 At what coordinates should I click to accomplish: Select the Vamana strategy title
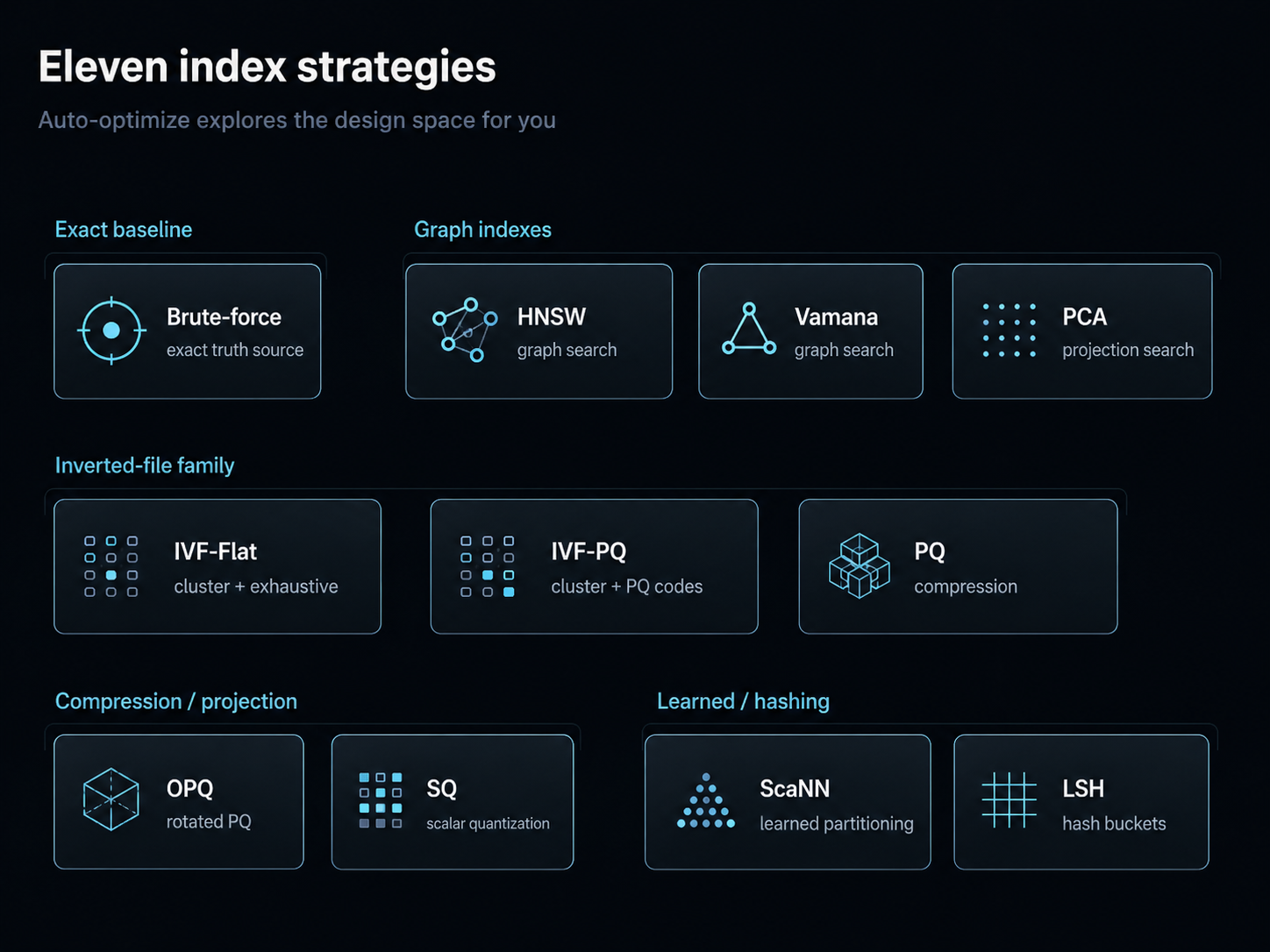(x=836, y=316)
